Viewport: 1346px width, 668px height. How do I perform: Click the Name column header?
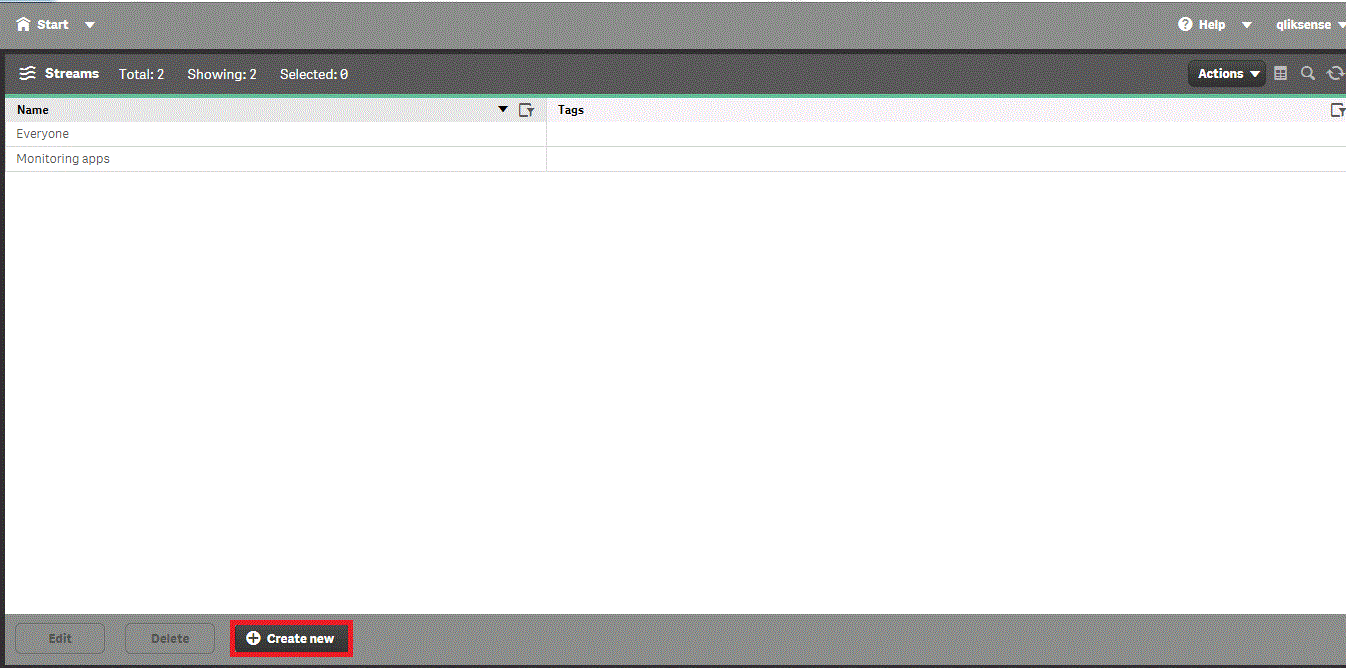[x=33, y=110]
